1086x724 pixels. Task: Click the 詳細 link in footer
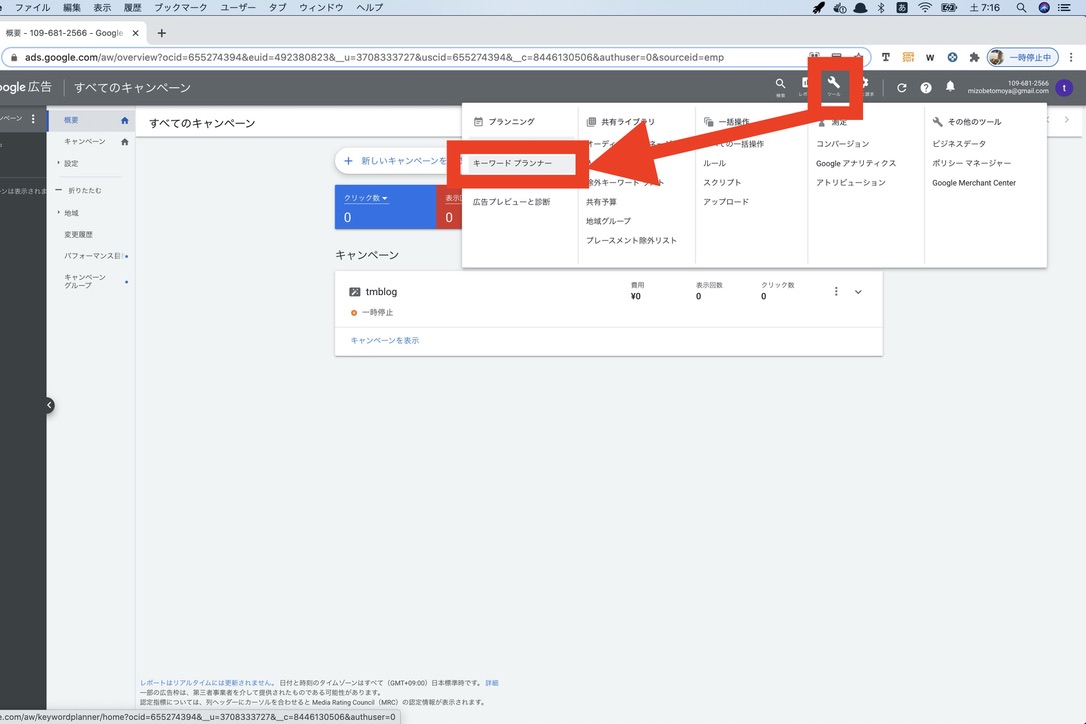(492, 683)
